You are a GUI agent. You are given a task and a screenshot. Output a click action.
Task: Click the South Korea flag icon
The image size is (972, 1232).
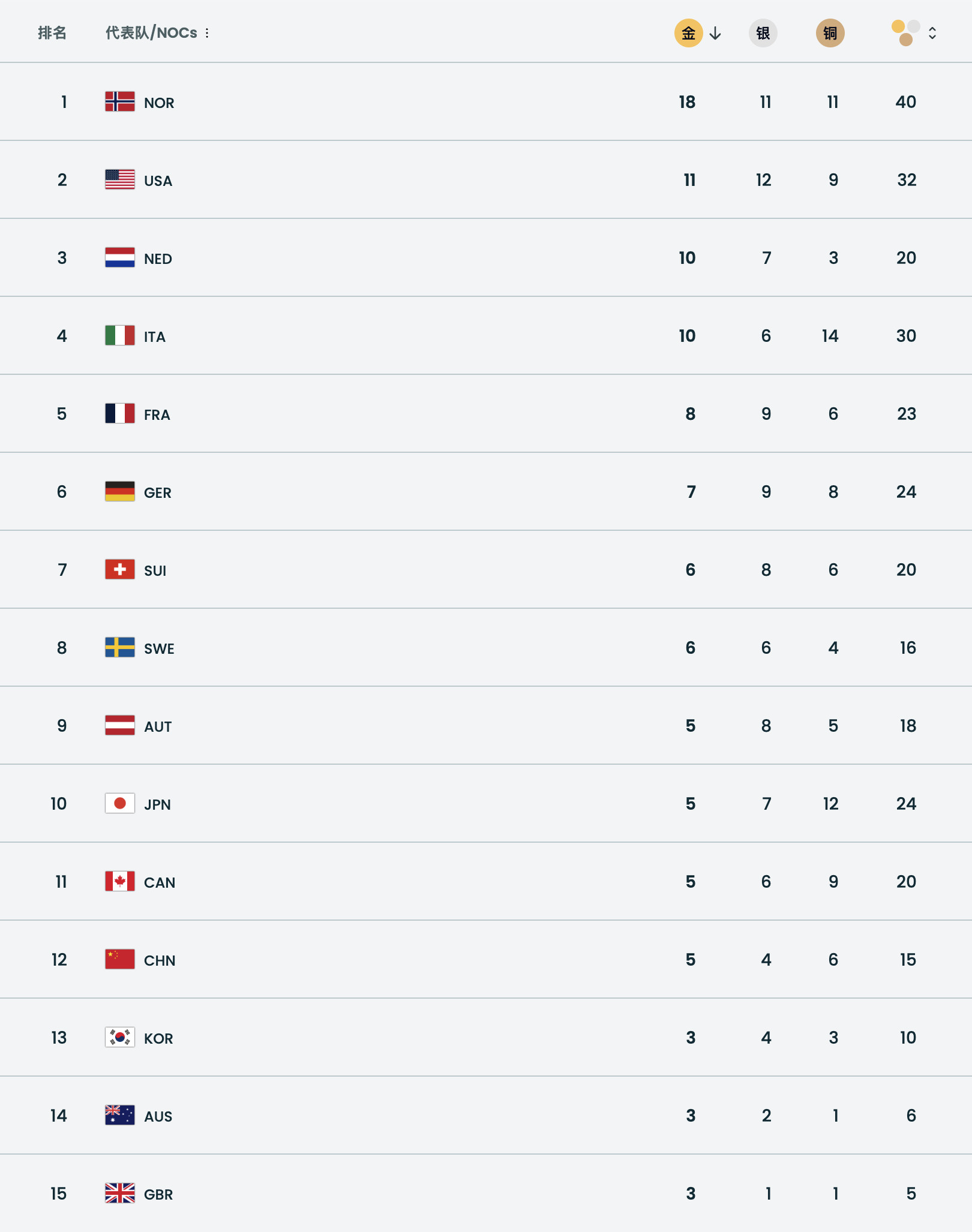click(120, 1038)
